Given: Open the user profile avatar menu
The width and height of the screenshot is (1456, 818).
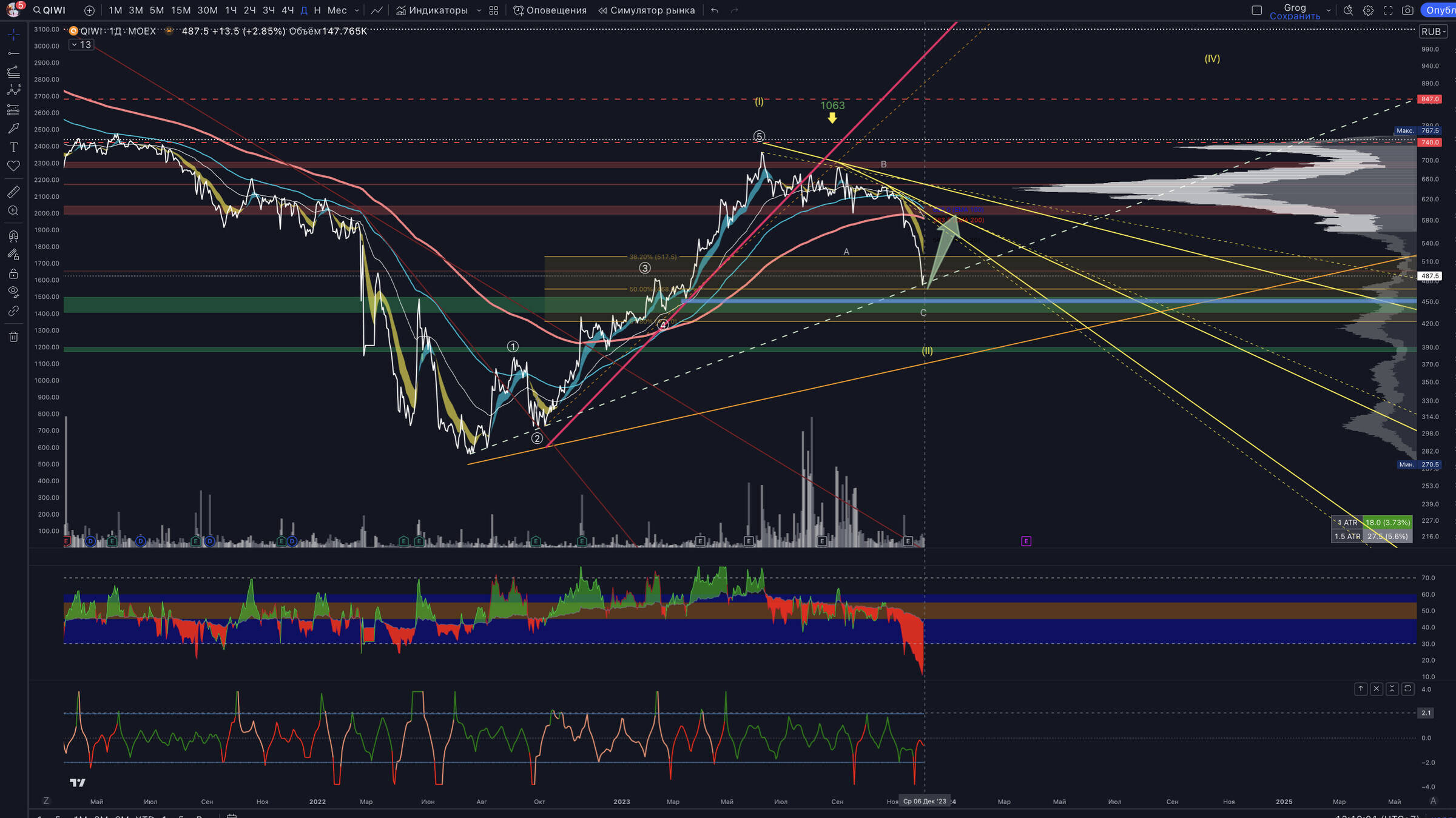Looking at the screenshot, I should pyautogui.click(x=13, y=10).
